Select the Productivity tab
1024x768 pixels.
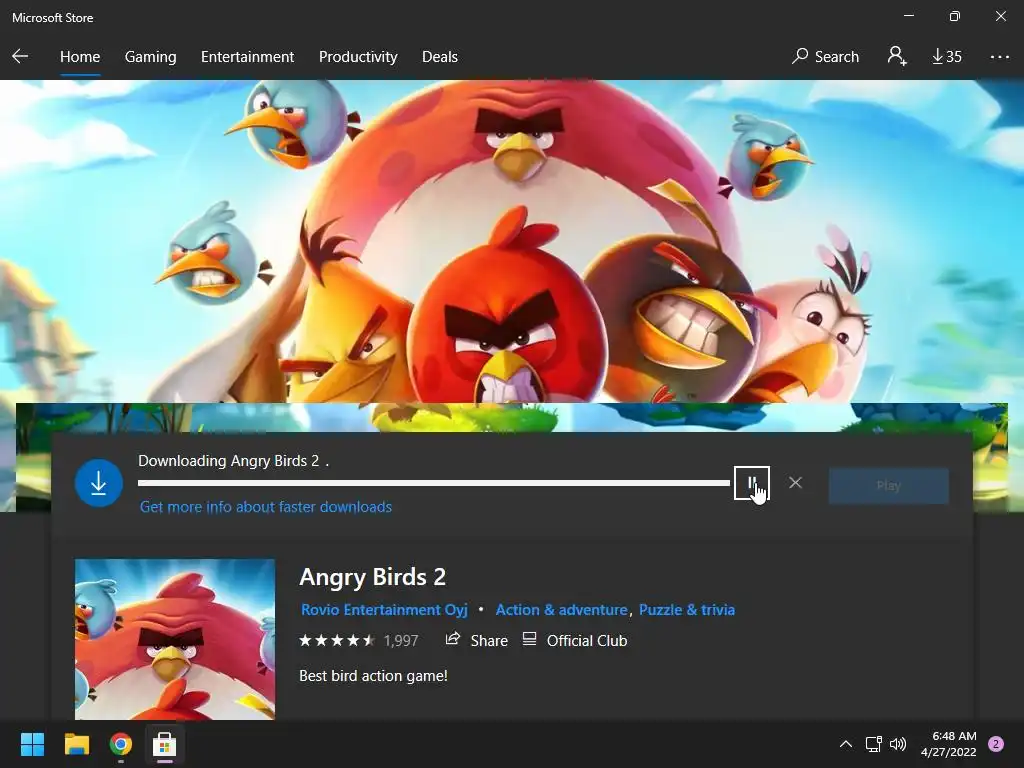point(358,57)
